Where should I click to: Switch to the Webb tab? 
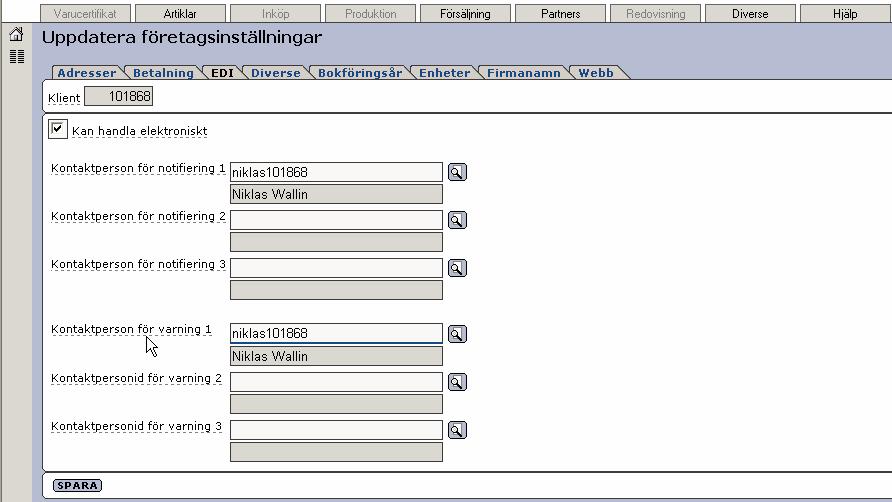[x=596, y=73]
